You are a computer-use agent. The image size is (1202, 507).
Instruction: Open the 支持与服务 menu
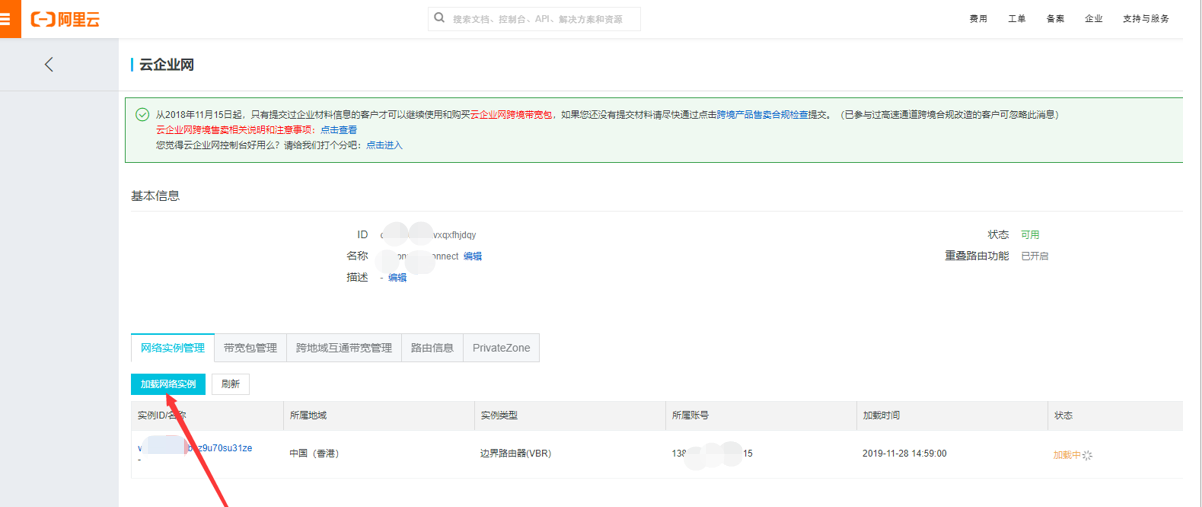click(1146, 19)
